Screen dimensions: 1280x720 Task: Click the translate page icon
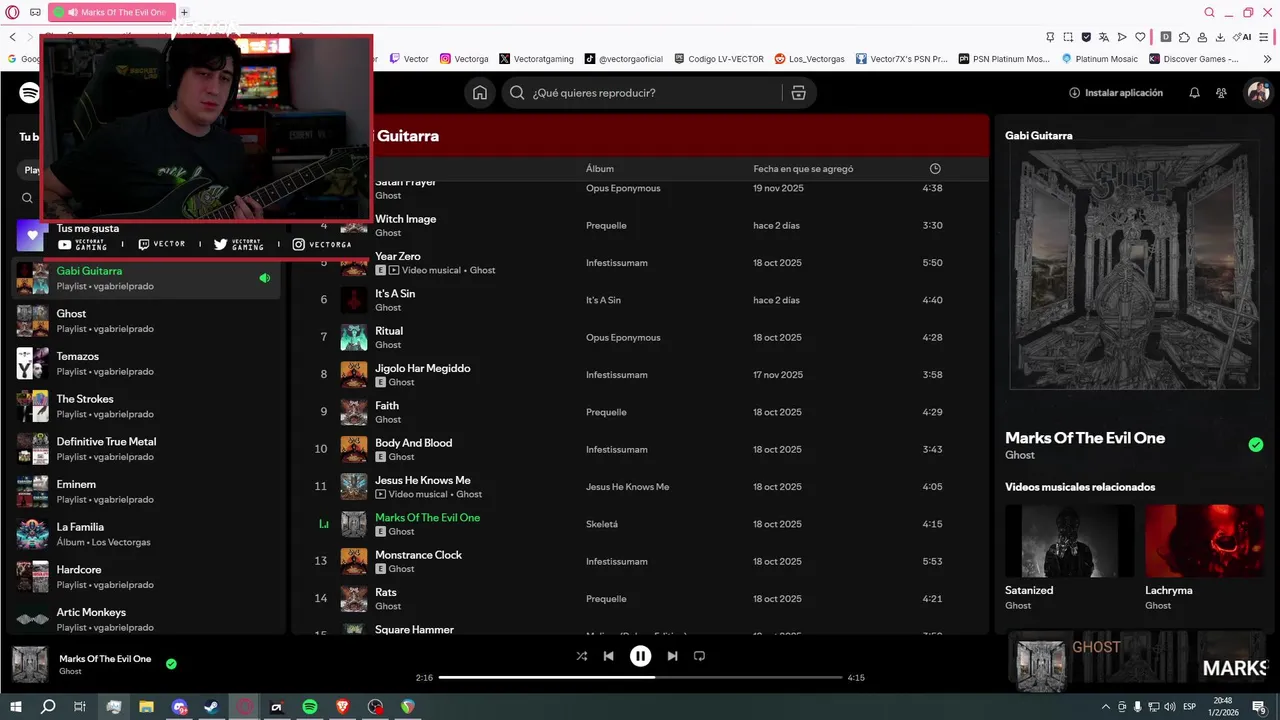[1104, 37]
